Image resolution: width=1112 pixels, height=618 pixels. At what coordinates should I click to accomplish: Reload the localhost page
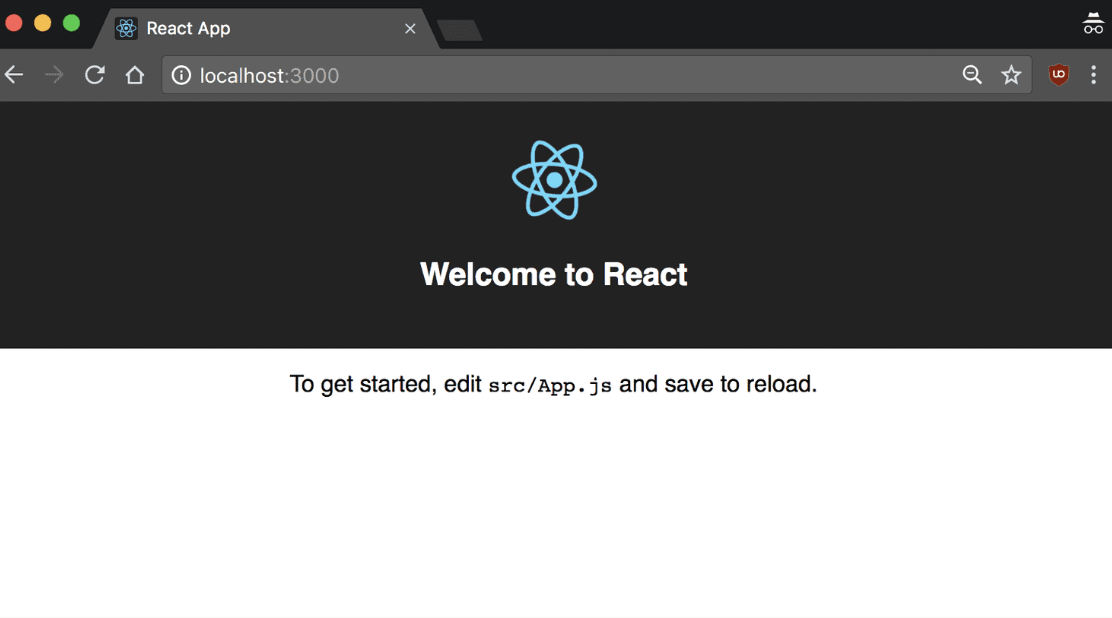[x=94, y=75]
